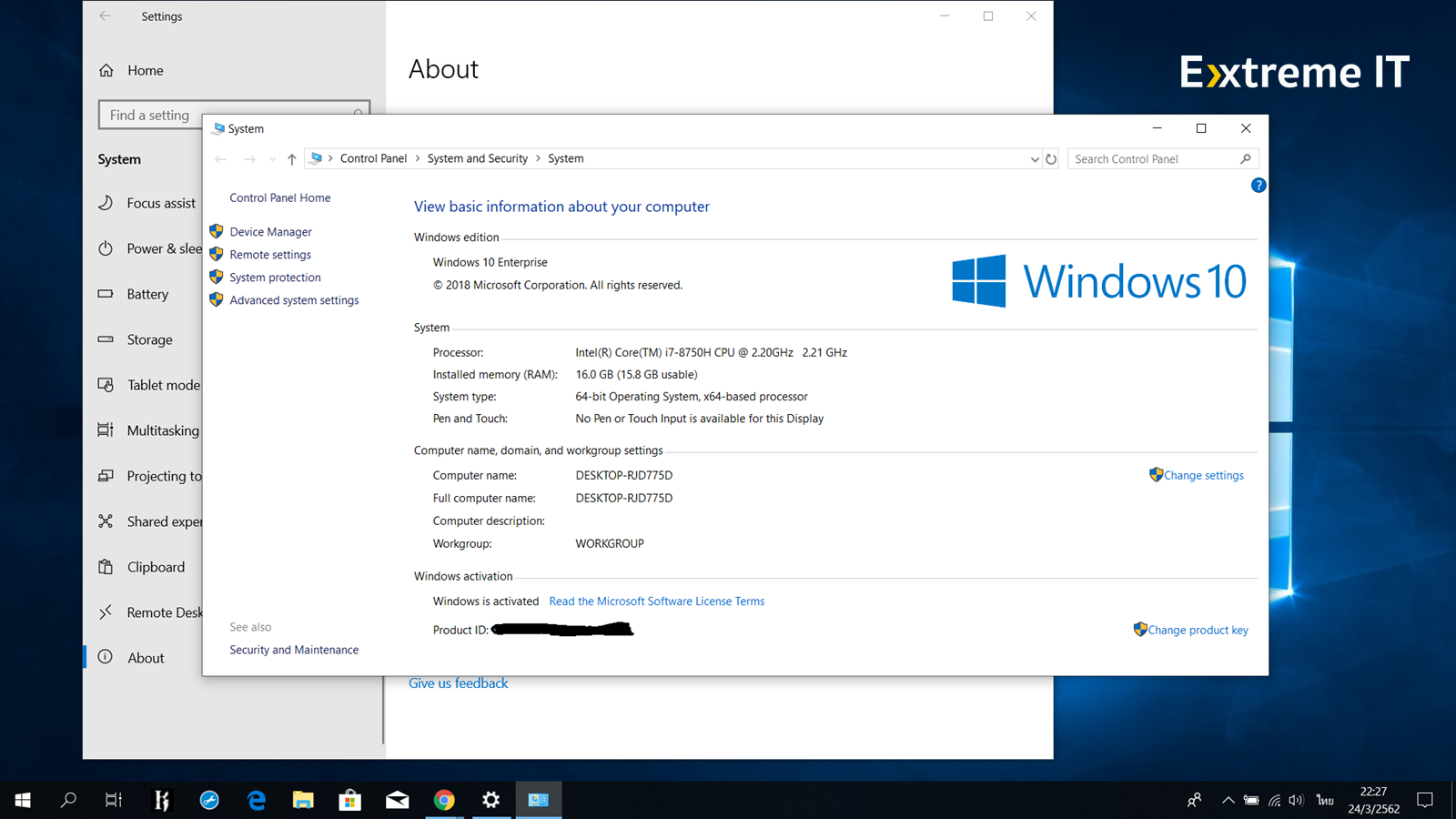Image resolution: width=1456 pixels, height=819 pixels.
Task: Open Microsoft Store from taskbar
Action: [350, 800]
